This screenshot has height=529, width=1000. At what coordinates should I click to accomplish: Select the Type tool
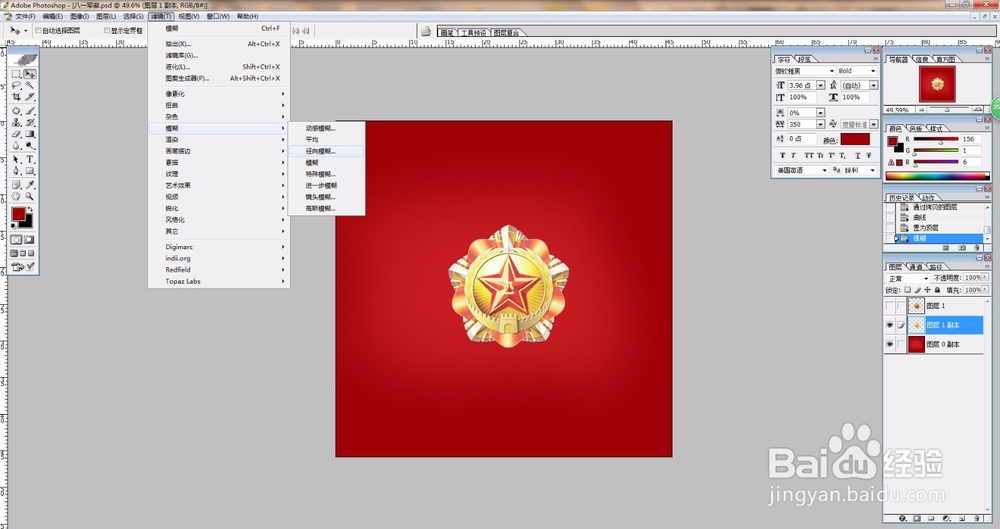(x=29, y=160)
